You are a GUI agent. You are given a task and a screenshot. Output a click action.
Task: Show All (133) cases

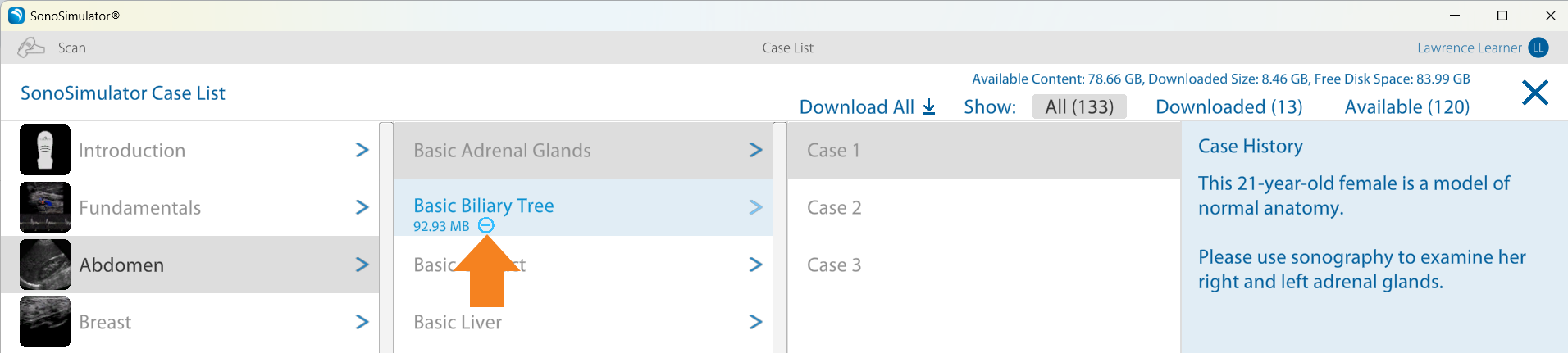coord(1078,107)
